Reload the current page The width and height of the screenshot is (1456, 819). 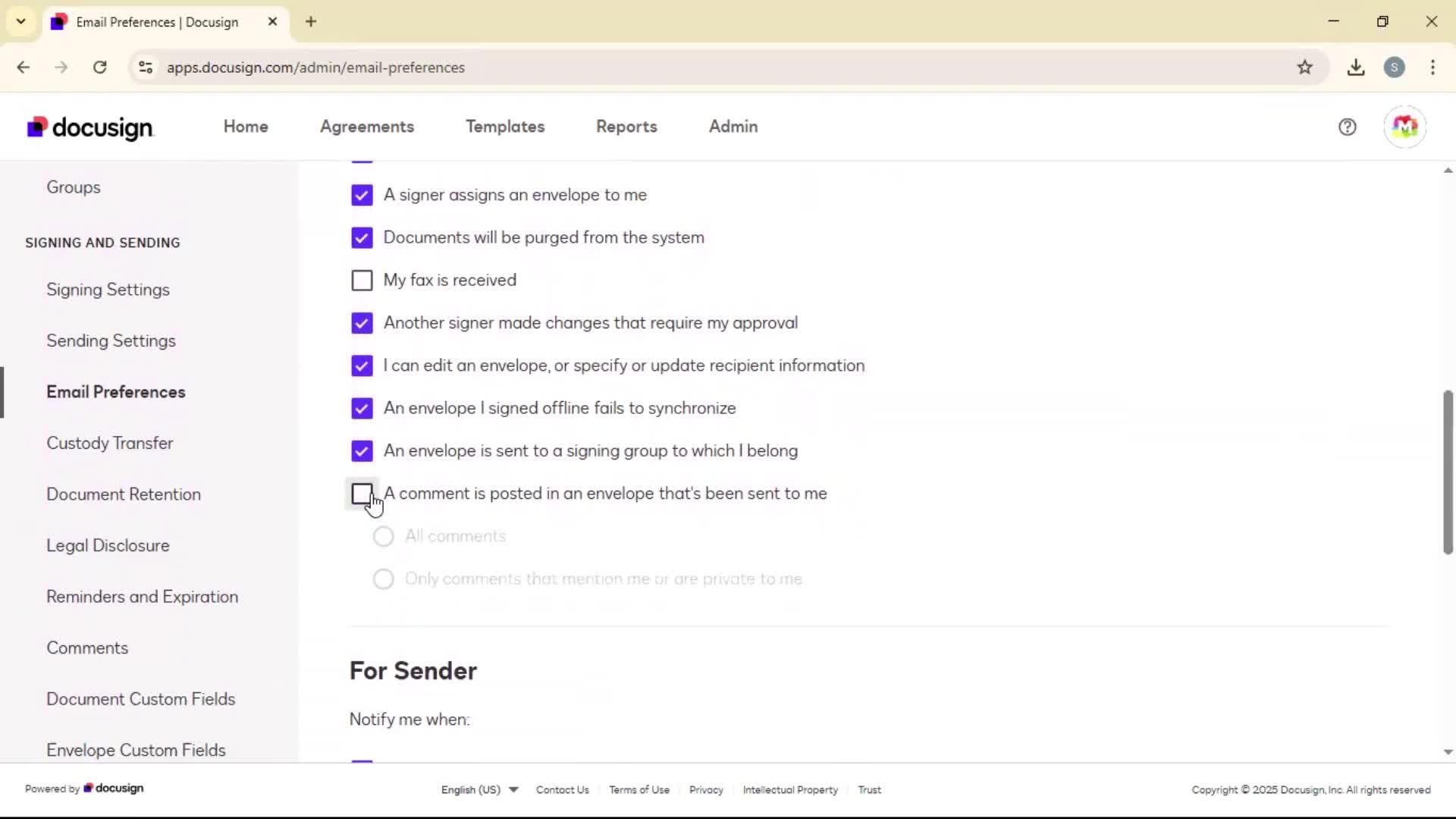click(99, 67)
